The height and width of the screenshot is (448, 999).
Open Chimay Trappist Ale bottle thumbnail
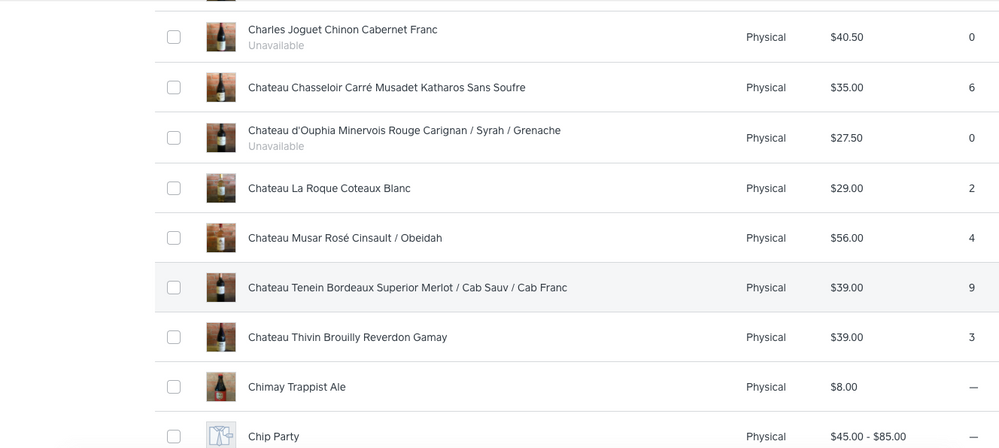tap(221, 387)
